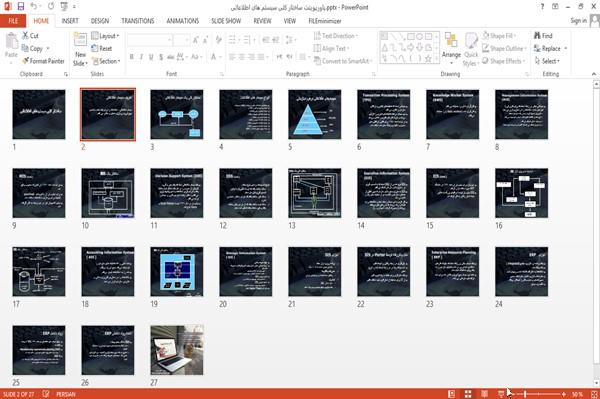Expand the Select dropdown in Editing
The width and height of the screenshot is (600, 399).
[547, 61]
